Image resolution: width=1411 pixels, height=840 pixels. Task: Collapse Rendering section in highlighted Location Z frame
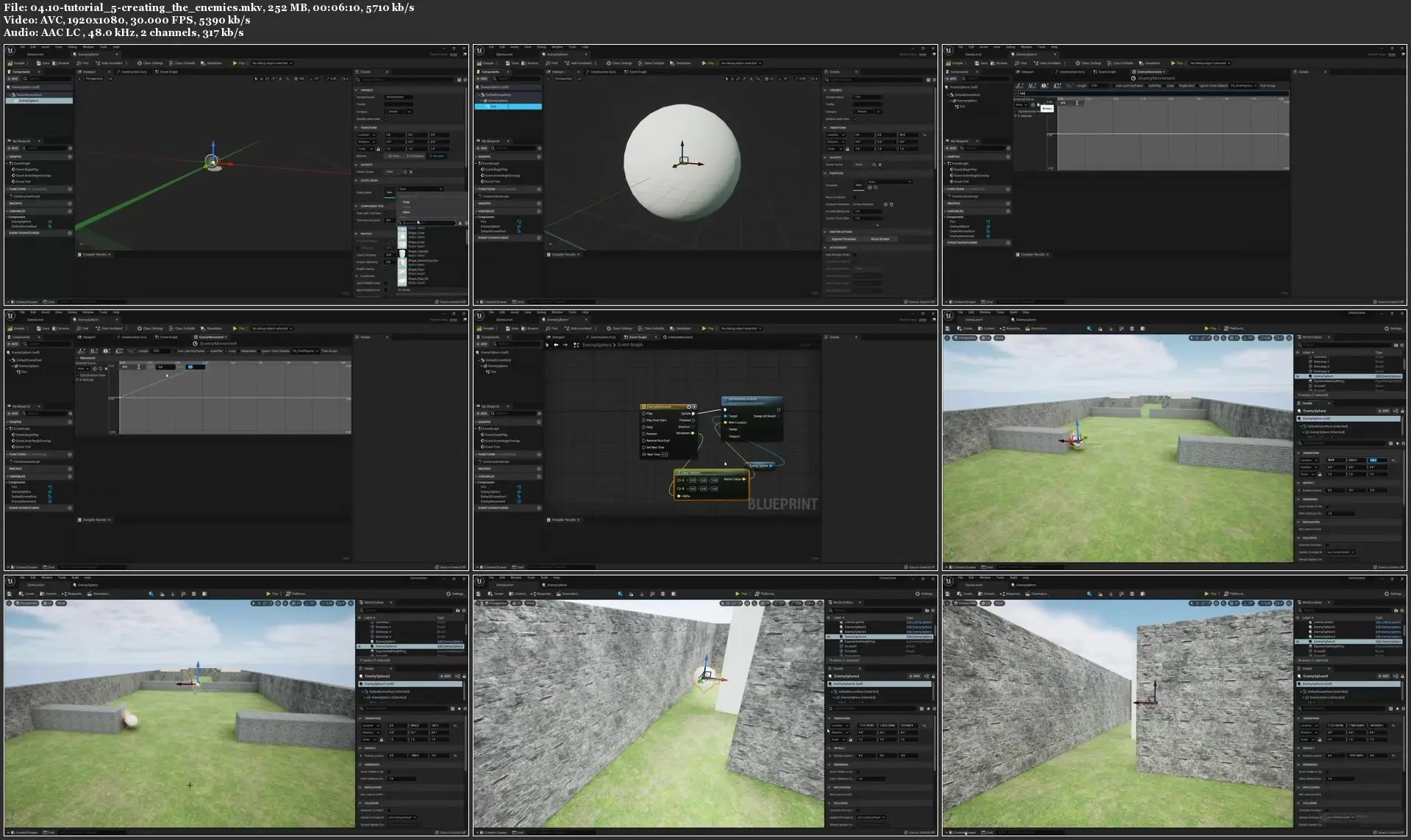pos(1299,499)
